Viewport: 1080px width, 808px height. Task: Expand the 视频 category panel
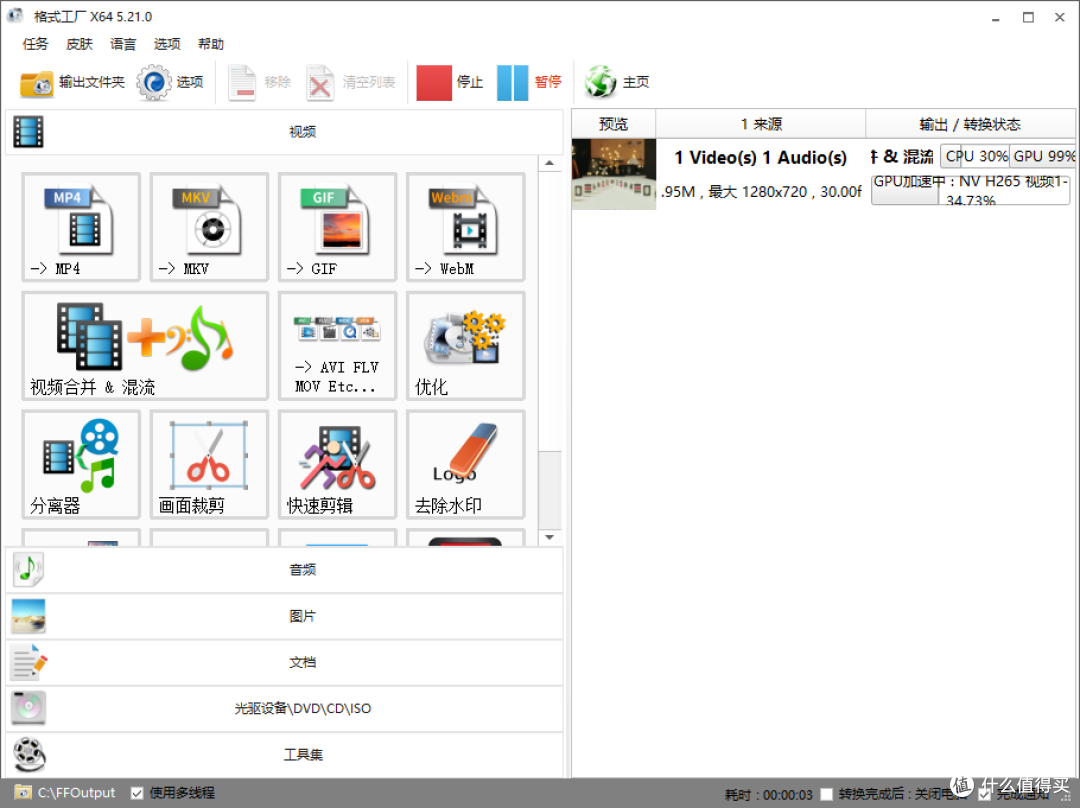(x=284, y=132)
